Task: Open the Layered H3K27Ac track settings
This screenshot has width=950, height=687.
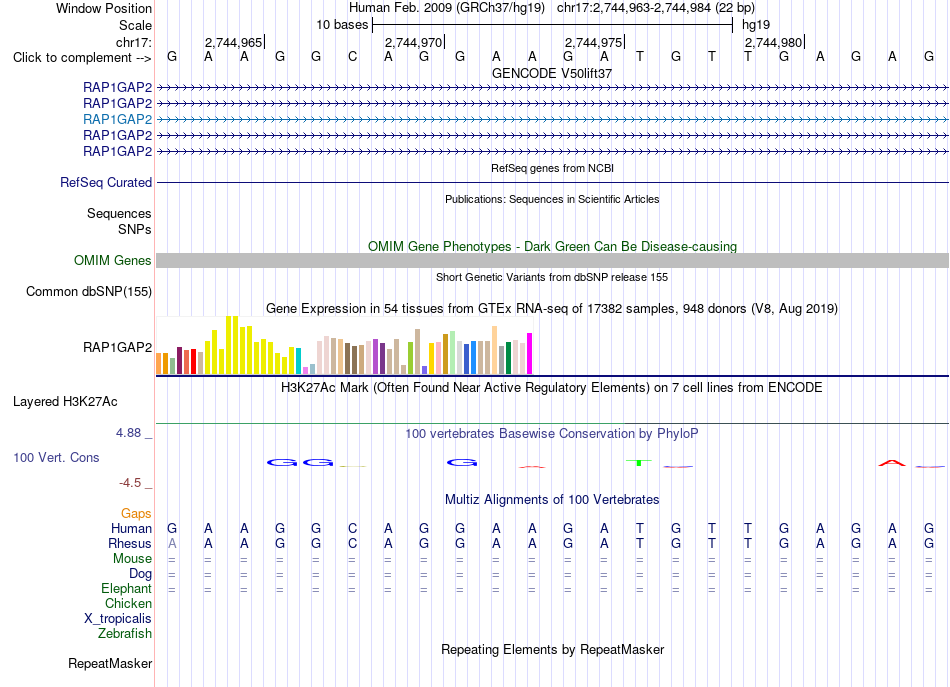Action: point(65,402)
